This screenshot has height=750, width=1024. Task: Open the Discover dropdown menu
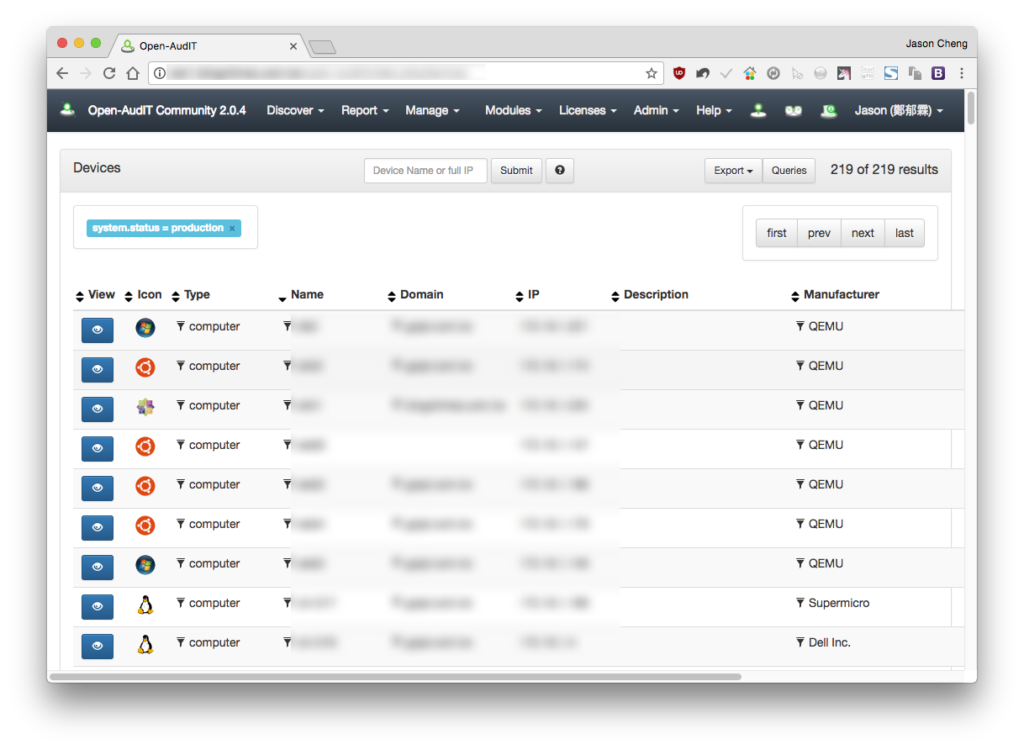coord(295,110)
